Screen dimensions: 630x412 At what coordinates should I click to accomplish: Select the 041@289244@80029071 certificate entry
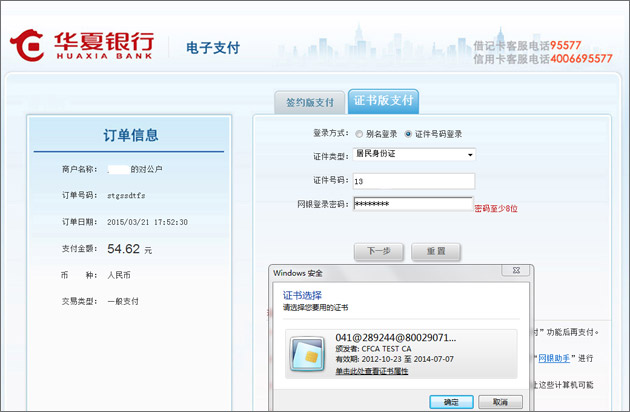(x=401, y=354)
